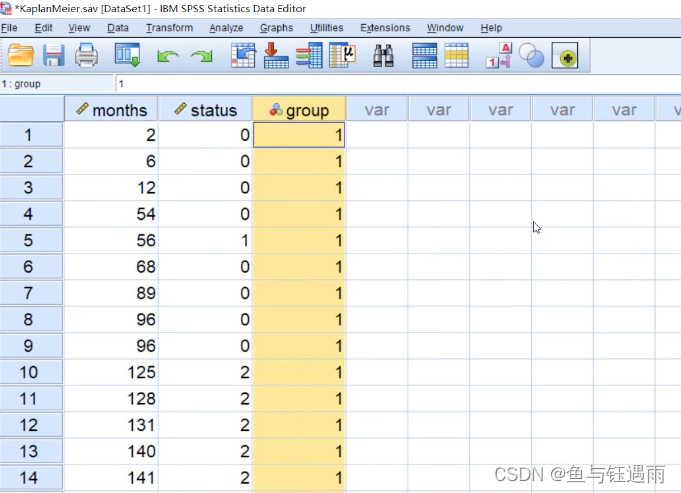Click group cell in row 12
The width and height of the screenshot is (681, 493).
point(299,425)
